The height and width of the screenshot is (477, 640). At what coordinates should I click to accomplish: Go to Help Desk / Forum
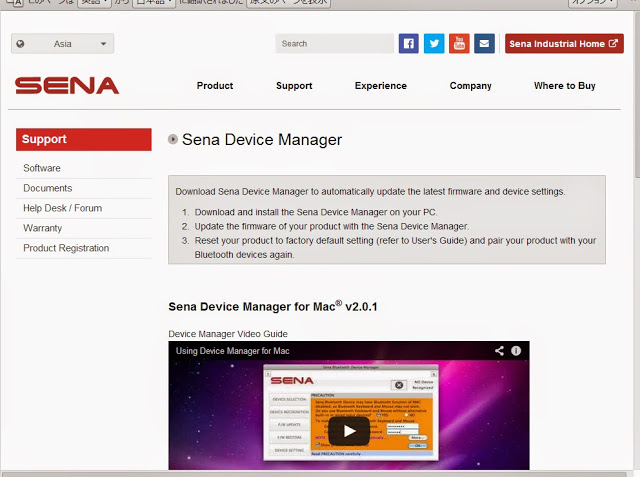pos(63,208)
